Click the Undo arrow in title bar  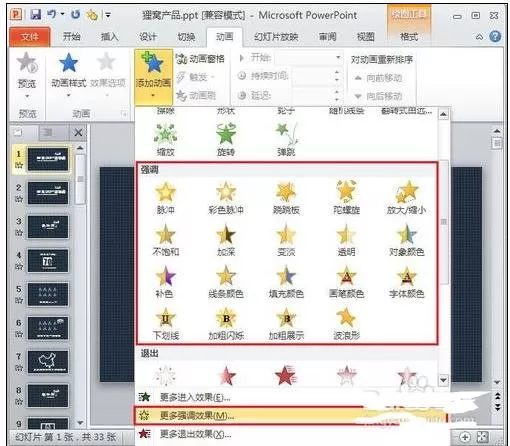click(52, 15)
